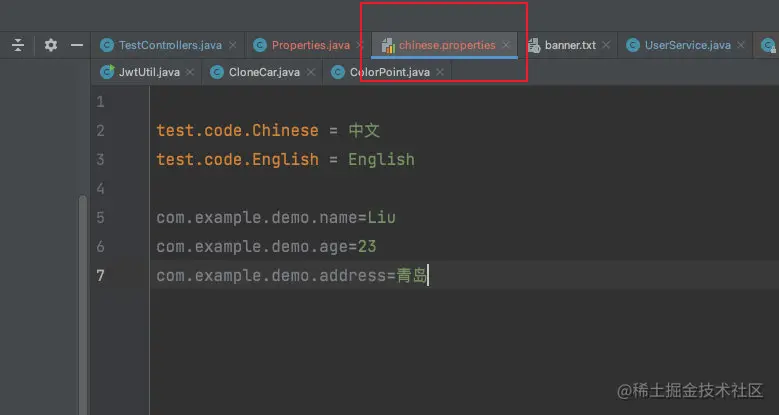Select the chinese.properties tab
The height and width of the screenshot is (415, 779).
pyautogui.click(x=447, y=45)
